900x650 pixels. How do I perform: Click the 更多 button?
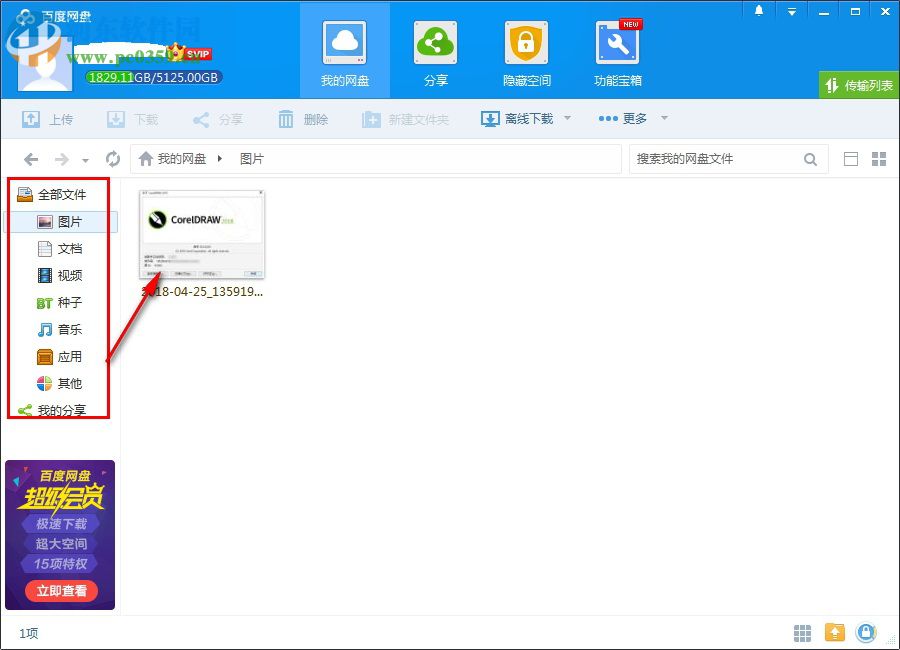point(623,118)
